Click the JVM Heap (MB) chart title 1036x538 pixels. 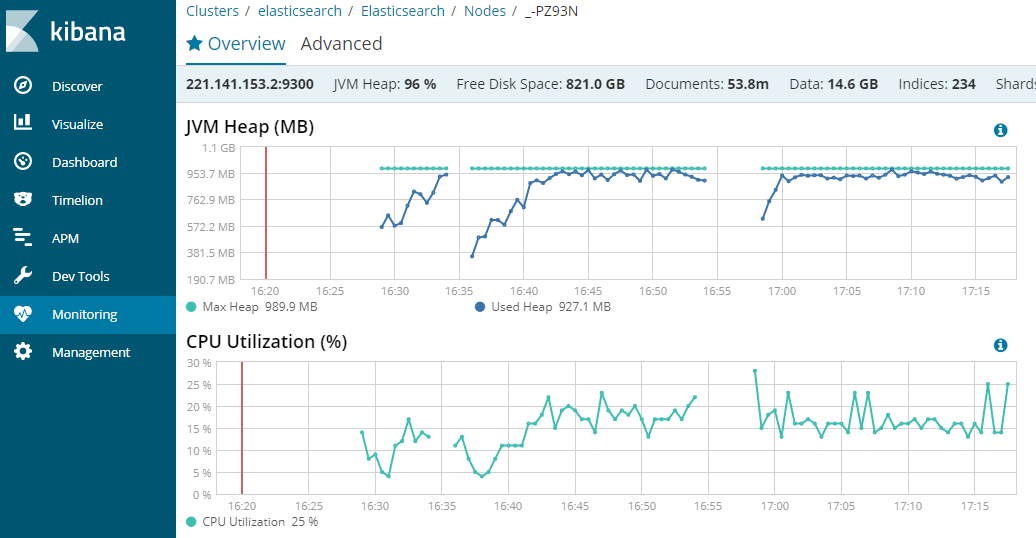coord(250,126)
